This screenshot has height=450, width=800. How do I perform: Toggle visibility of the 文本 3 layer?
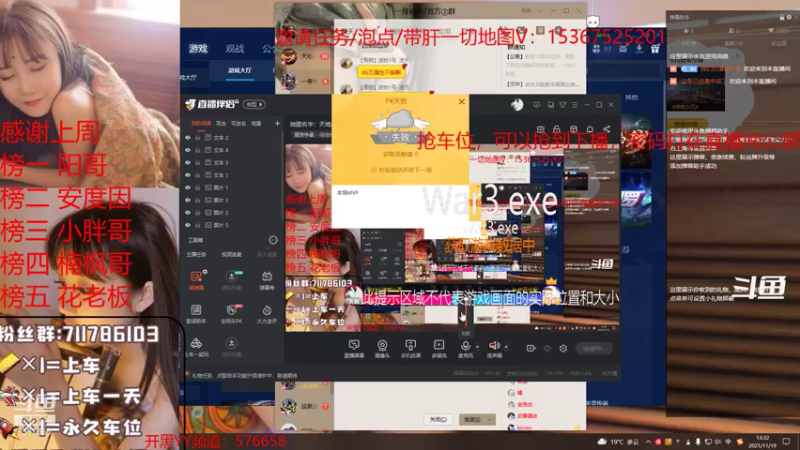pyautogui.click(x=188, y=163)
